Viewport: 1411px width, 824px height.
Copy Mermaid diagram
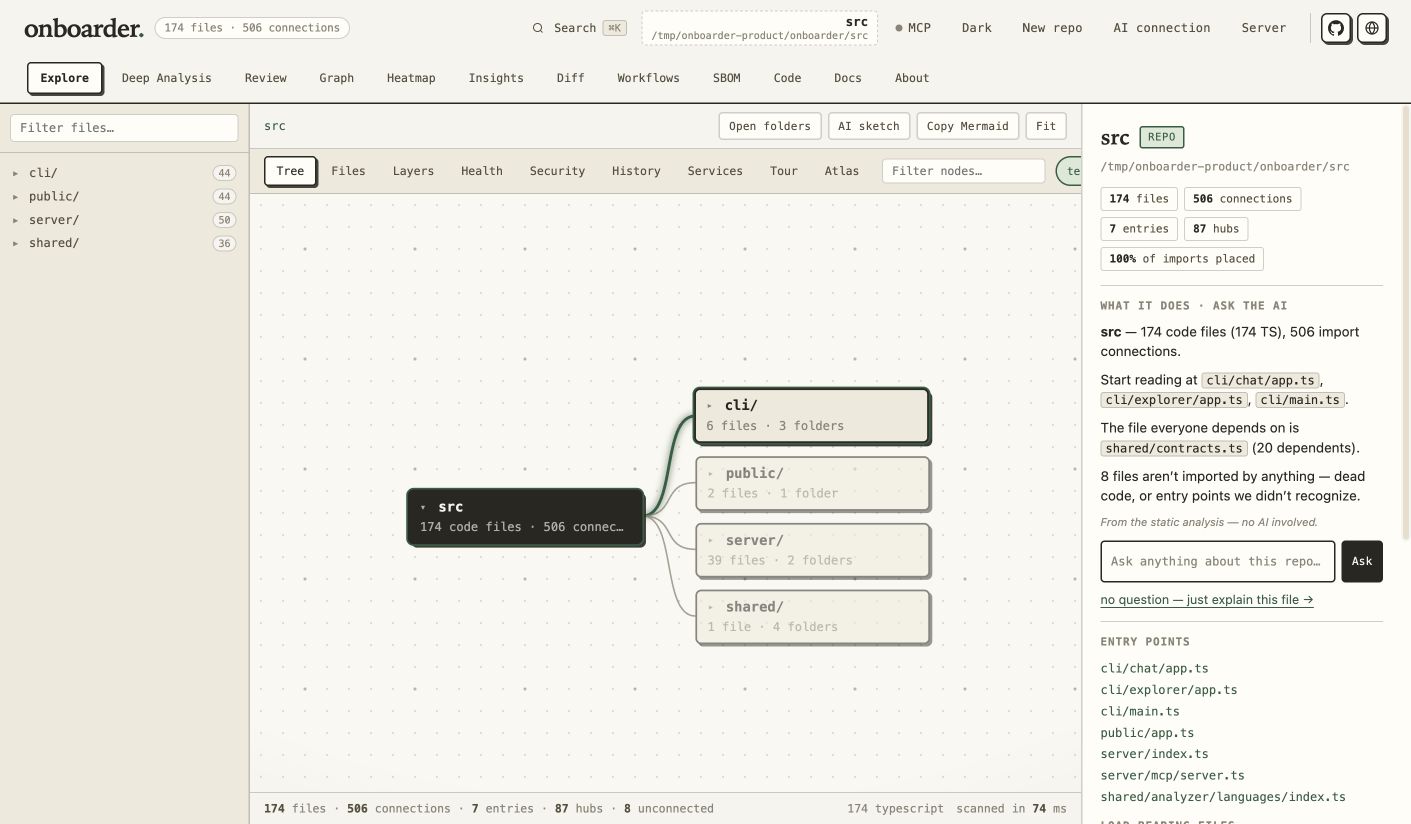[x=968, y=126]
